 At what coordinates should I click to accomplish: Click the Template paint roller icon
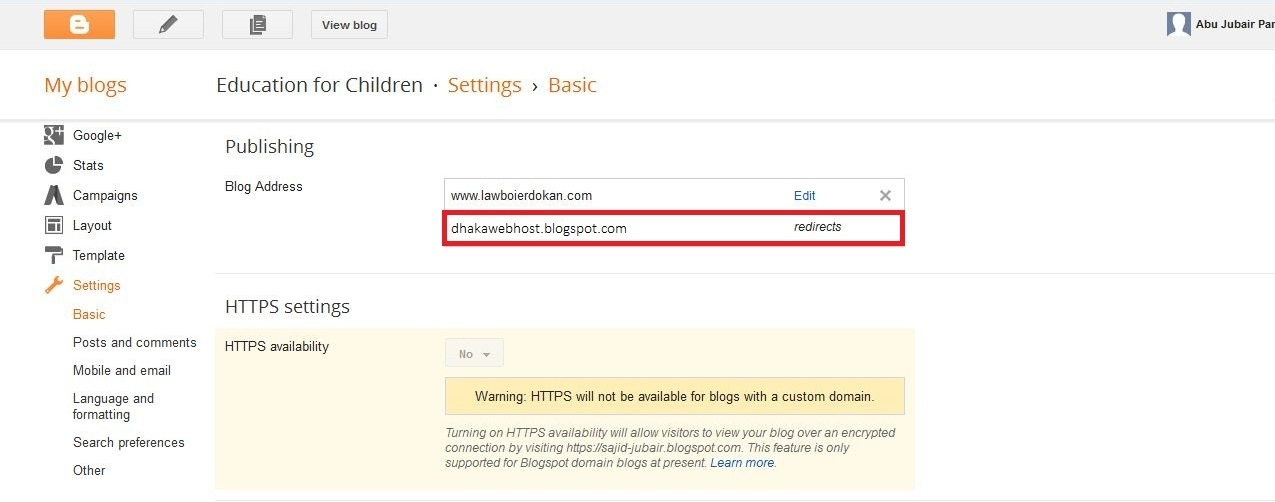54,255
